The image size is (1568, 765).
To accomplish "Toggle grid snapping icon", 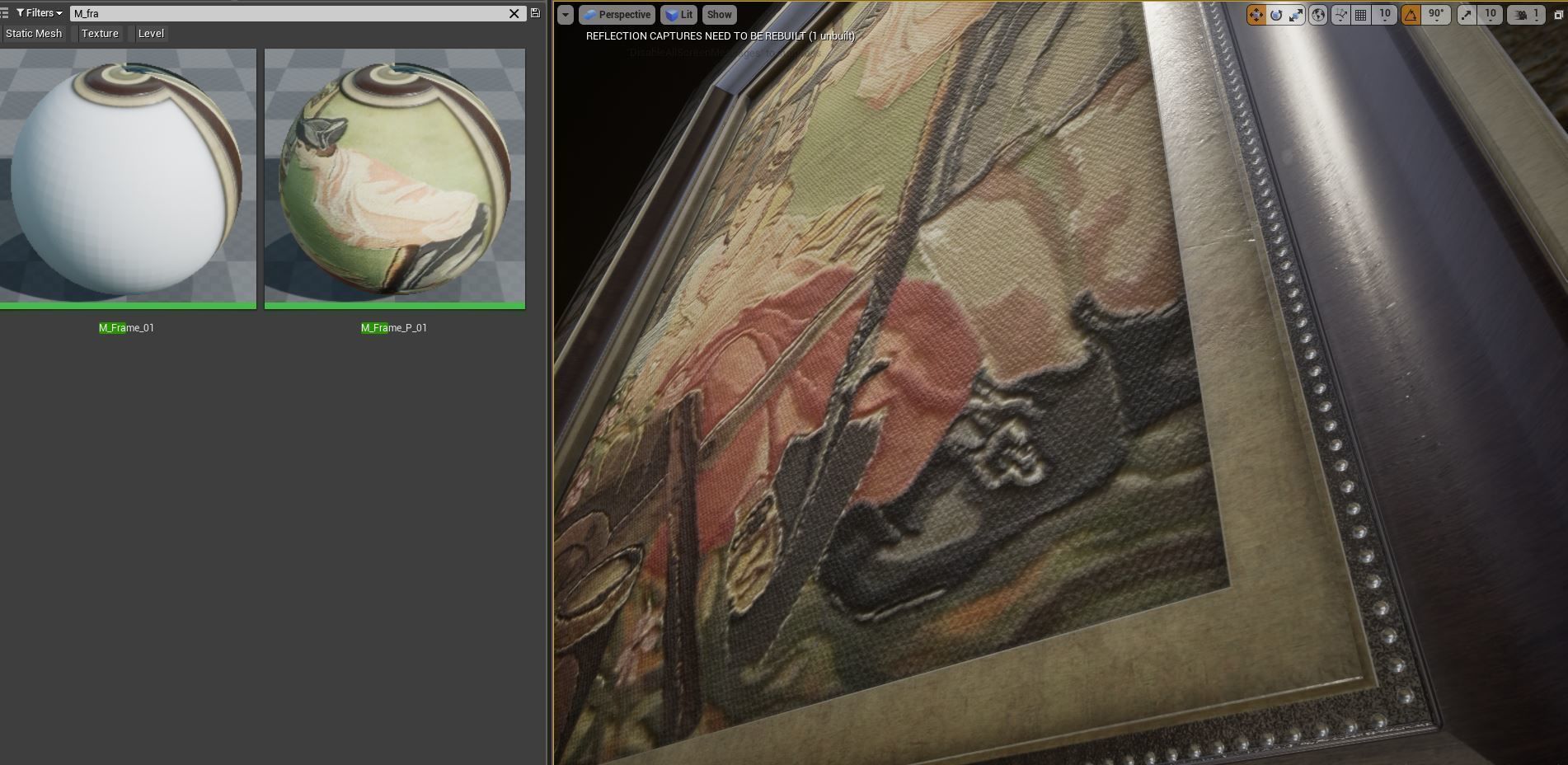I will coord(1361,15).
